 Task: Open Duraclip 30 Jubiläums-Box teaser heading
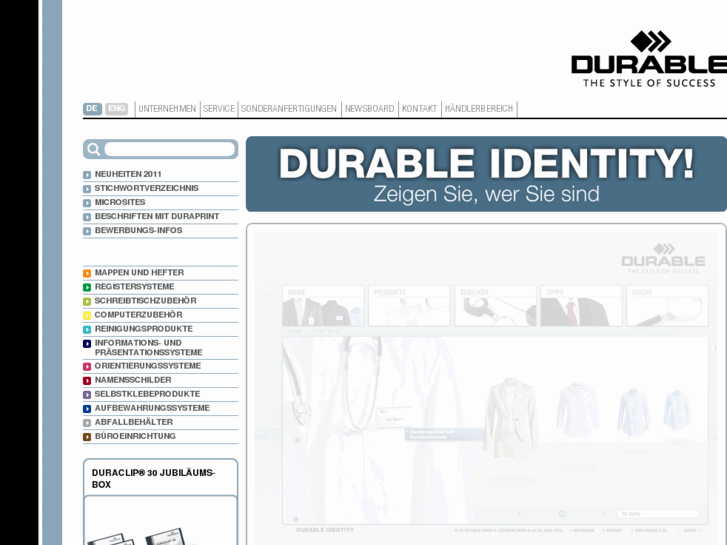pos(153,479)
